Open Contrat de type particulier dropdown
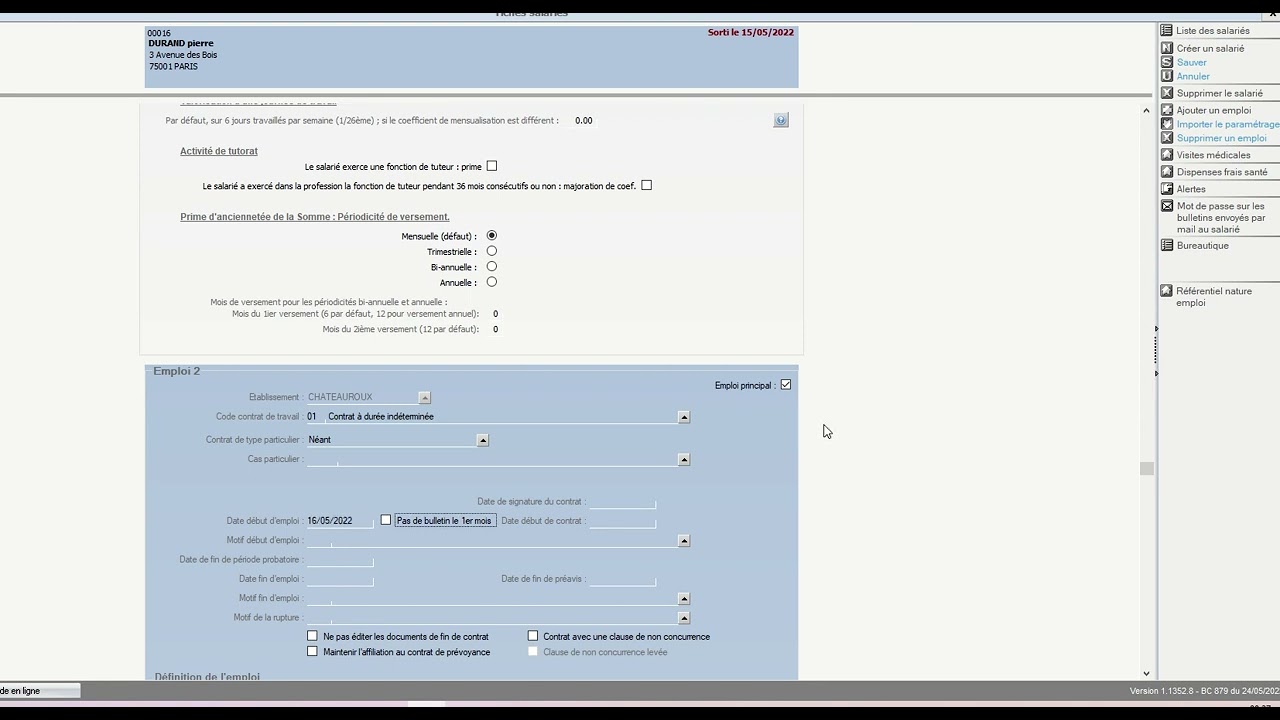 tap(483, 440)
